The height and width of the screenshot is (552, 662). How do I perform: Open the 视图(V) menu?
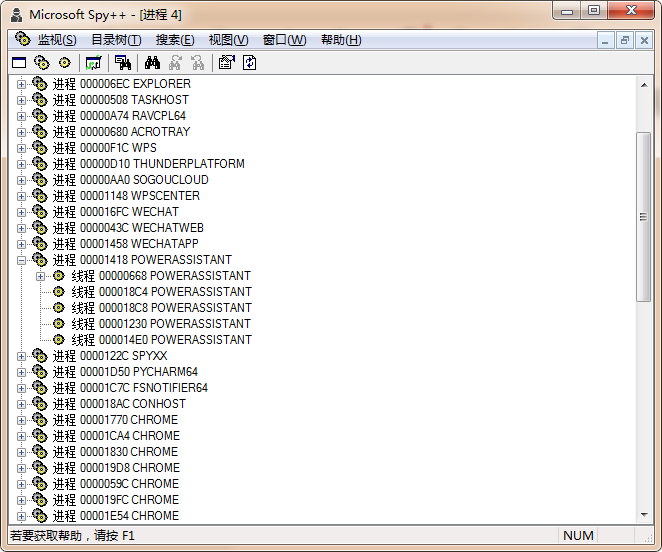coord(228,40)
